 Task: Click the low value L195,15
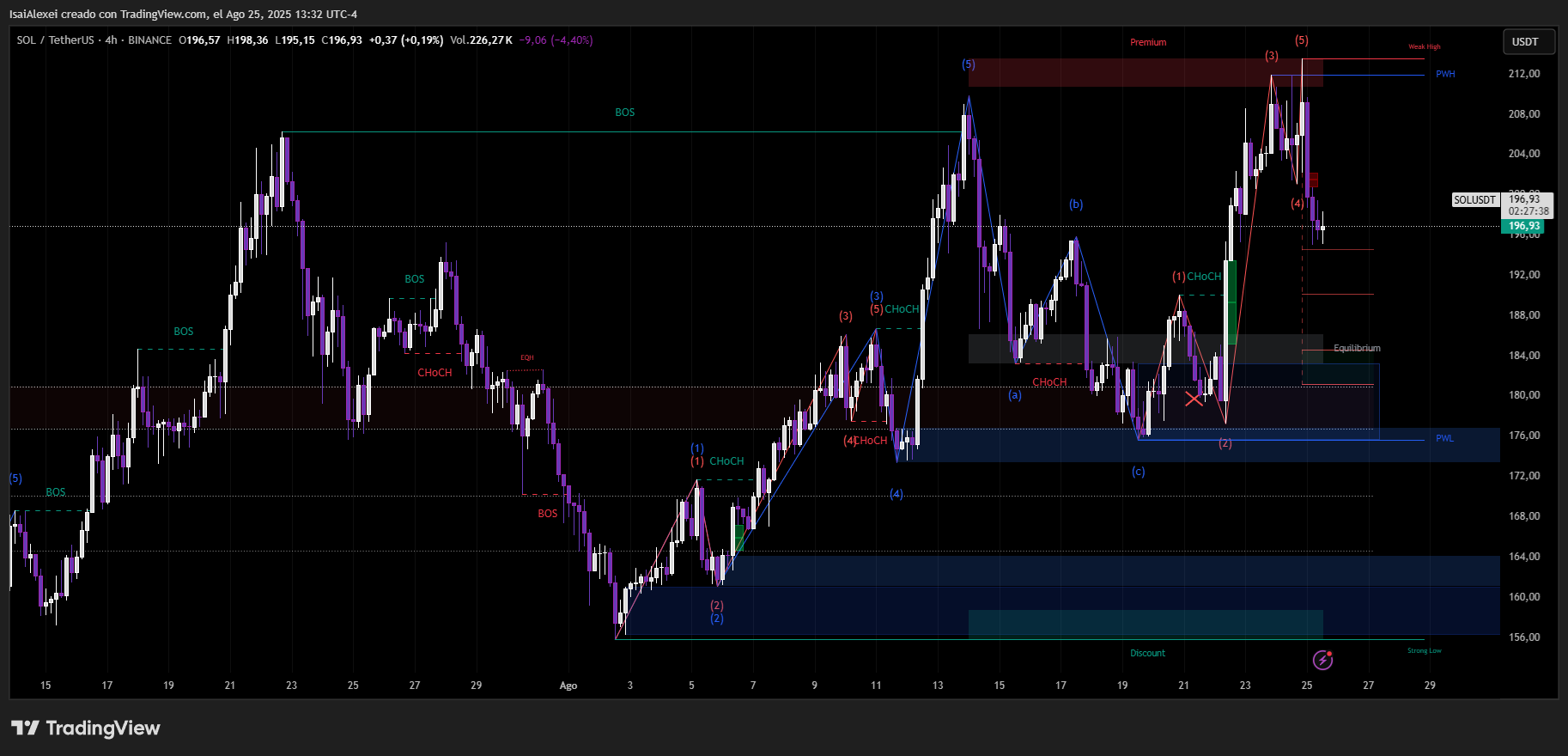click(x=295, y=40)
